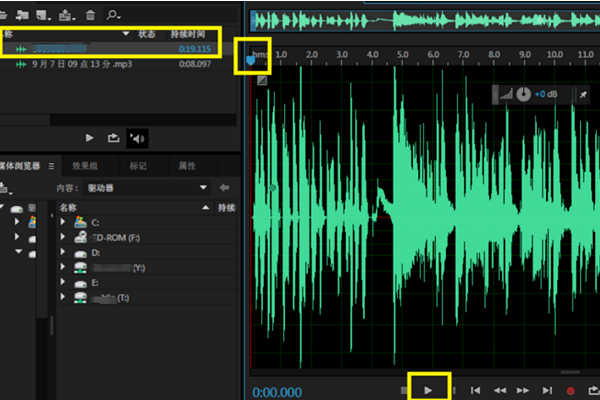Open the file search magnifier icon
This screenshot has width=600, height=400.
pos(113,15)
